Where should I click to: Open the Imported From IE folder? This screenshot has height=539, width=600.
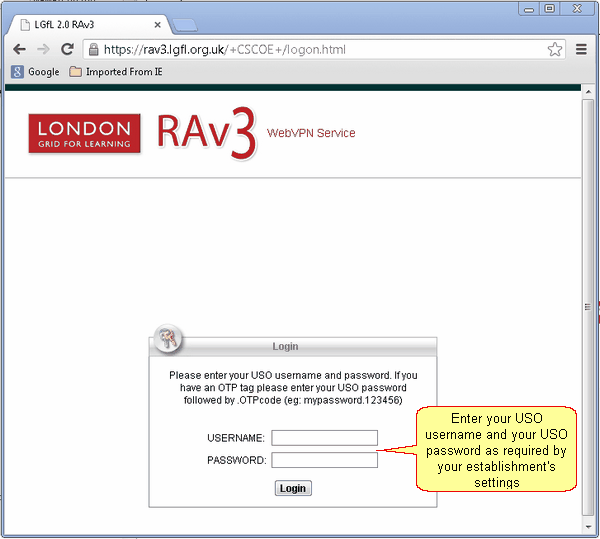coord(116,72)
